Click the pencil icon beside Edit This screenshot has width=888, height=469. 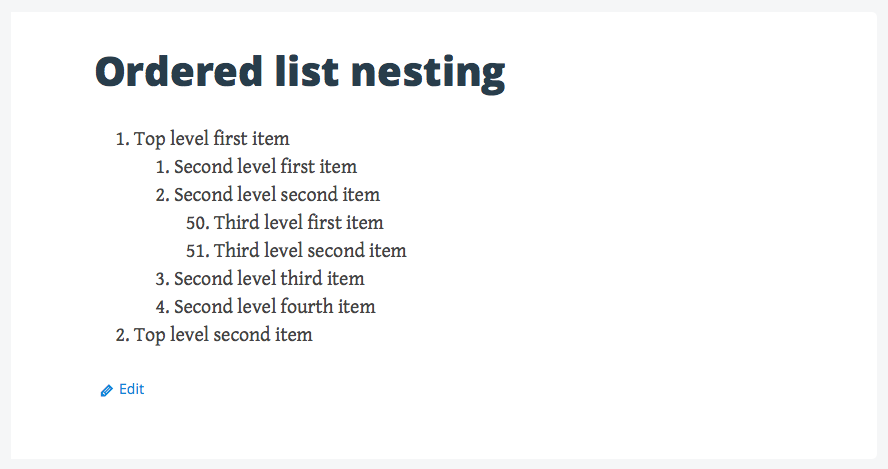pyautogui.click(x=107, y=390)
